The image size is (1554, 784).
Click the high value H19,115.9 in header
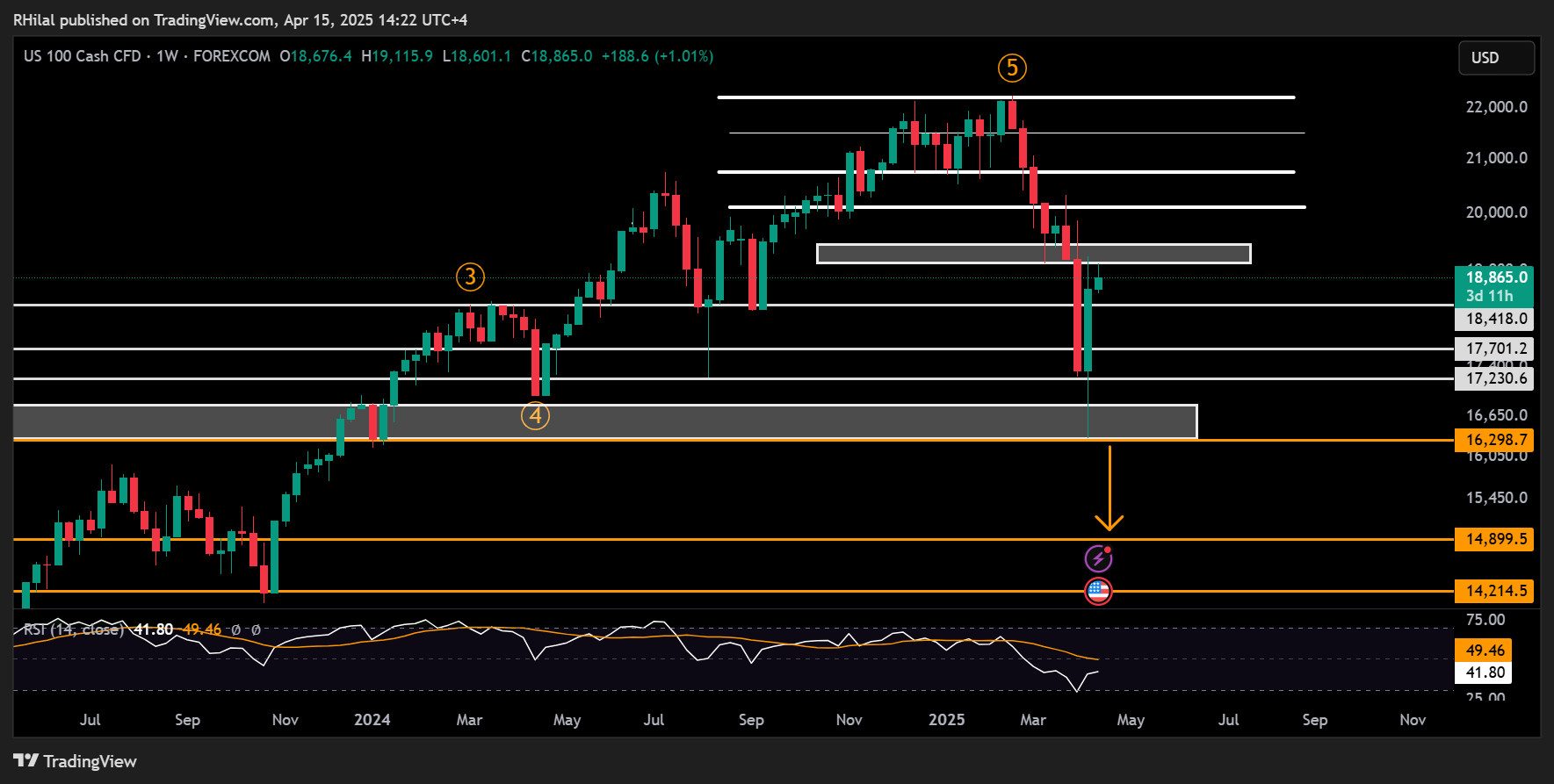tap(397, 56)
